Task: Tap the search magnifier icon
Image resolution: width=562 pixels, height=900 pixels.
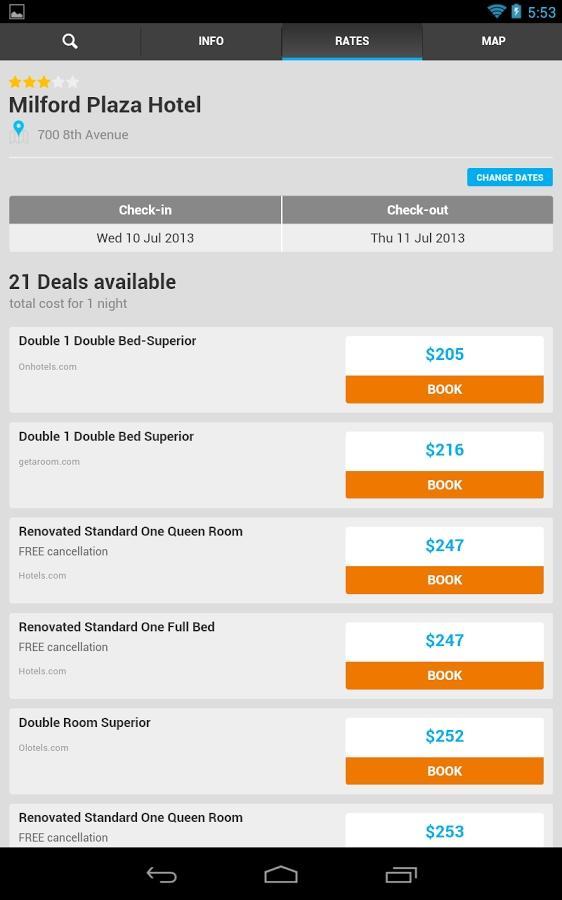Action: [70, 41]
